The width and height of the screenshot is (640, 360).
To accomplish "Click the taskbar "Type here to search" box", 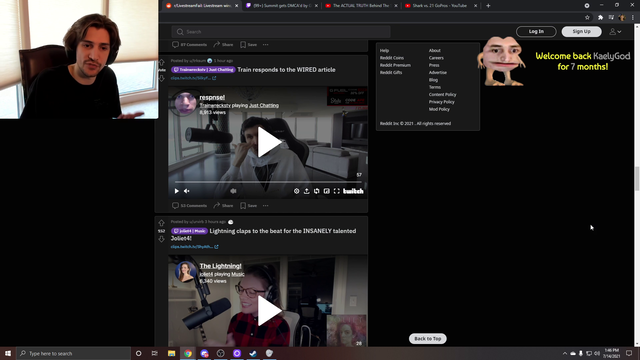I will pos(74,353).
